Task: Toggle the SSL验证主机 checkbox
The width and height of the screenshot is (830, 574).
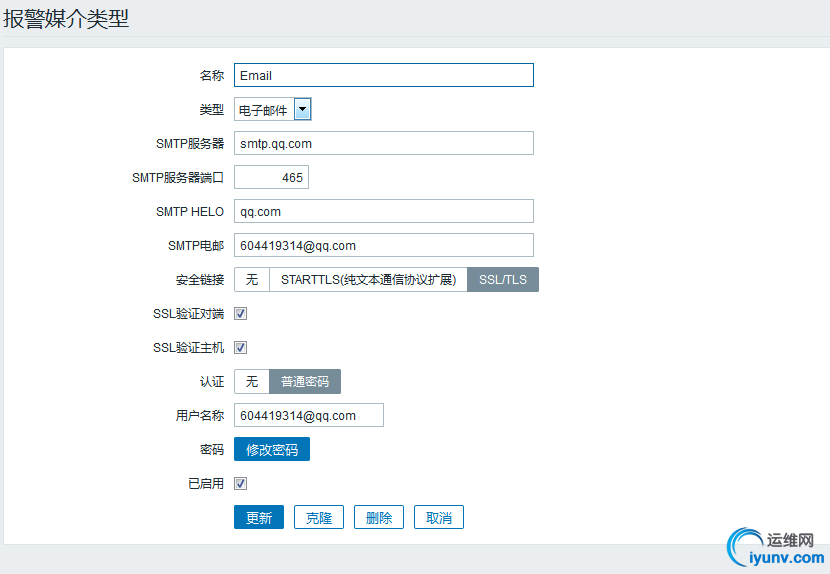Action: (240, 347)
